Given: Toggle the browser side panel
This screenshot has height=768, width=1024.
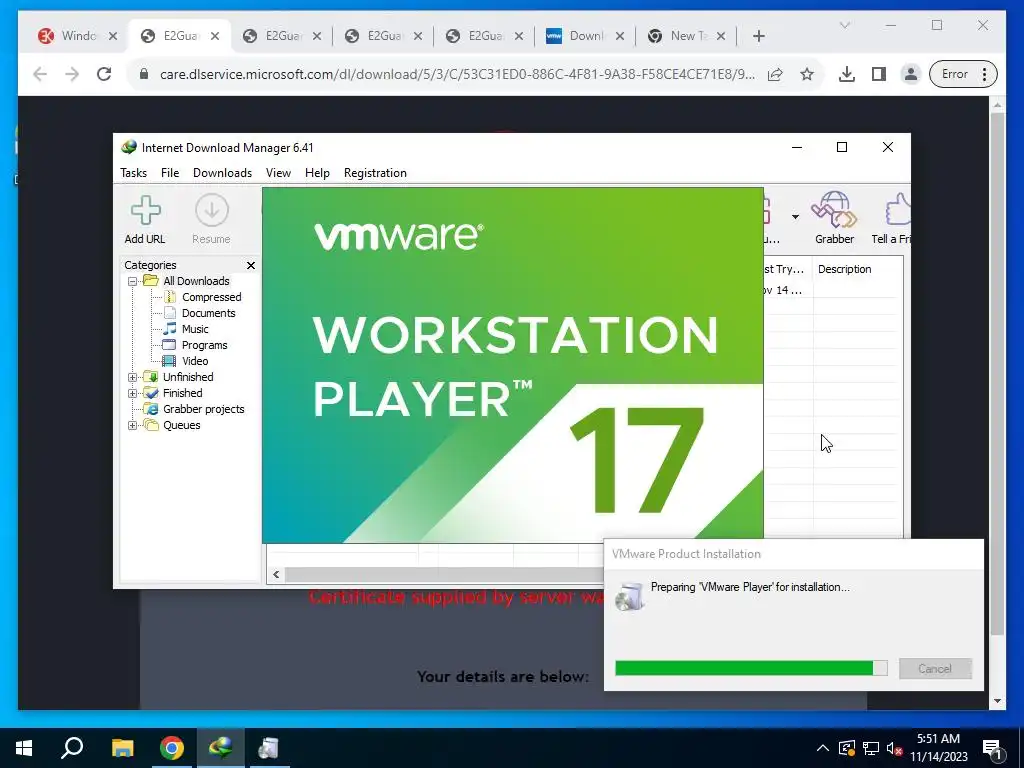Looking at the screenshot, I should [x=878, y=74].
